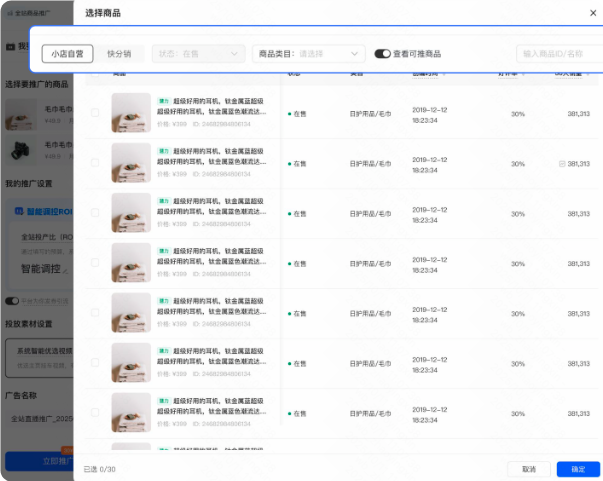The height and width of the screenshot is (481, 603).
Task: Select the 系统智能优选视频 option box in background
Action: 39,358
